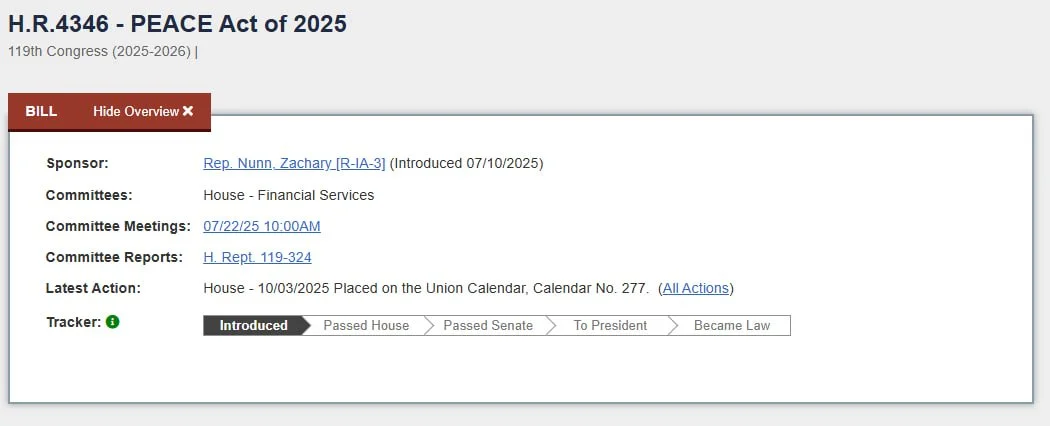Click the Passed House tracker stage
Viewport: 1050px width, 426px height.
coord(366,326)
